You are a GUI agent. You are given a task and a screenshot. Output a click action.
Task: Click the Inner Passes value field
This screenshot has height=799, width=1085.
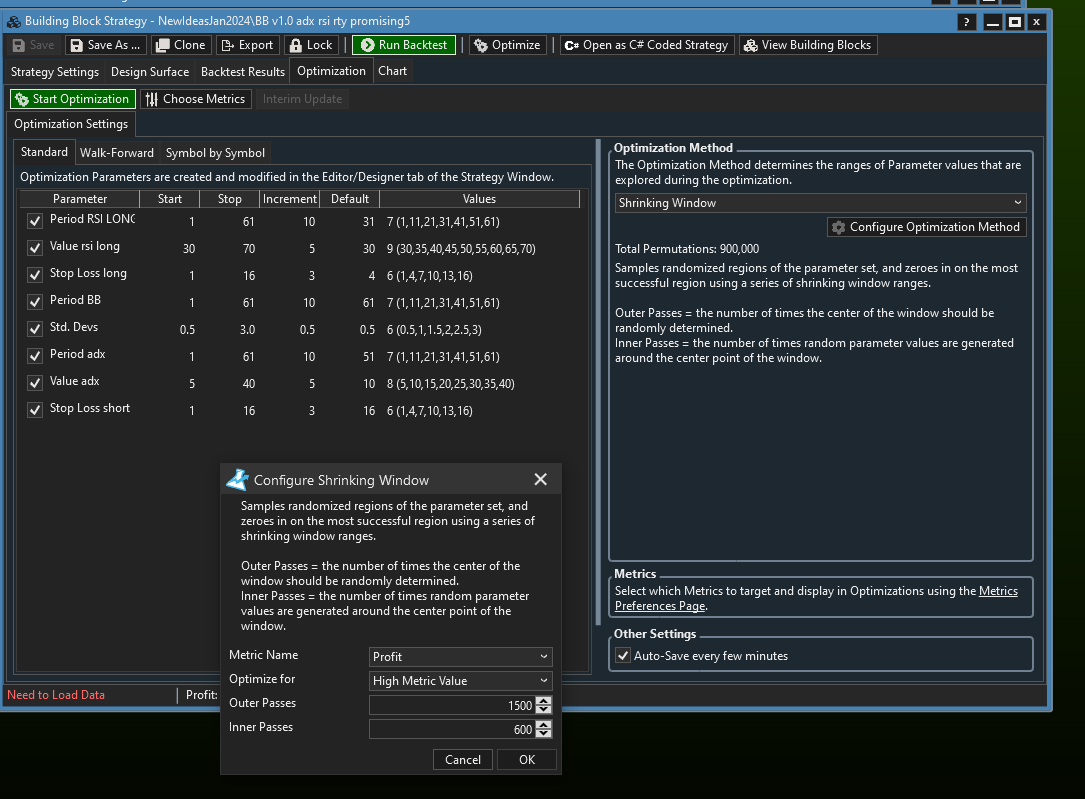(x=452, y=730)
